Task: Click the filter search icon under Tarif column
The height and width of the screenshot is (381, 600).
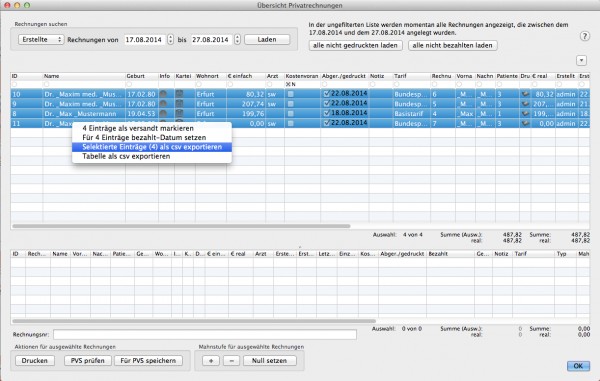Action: tap(397, 84)
